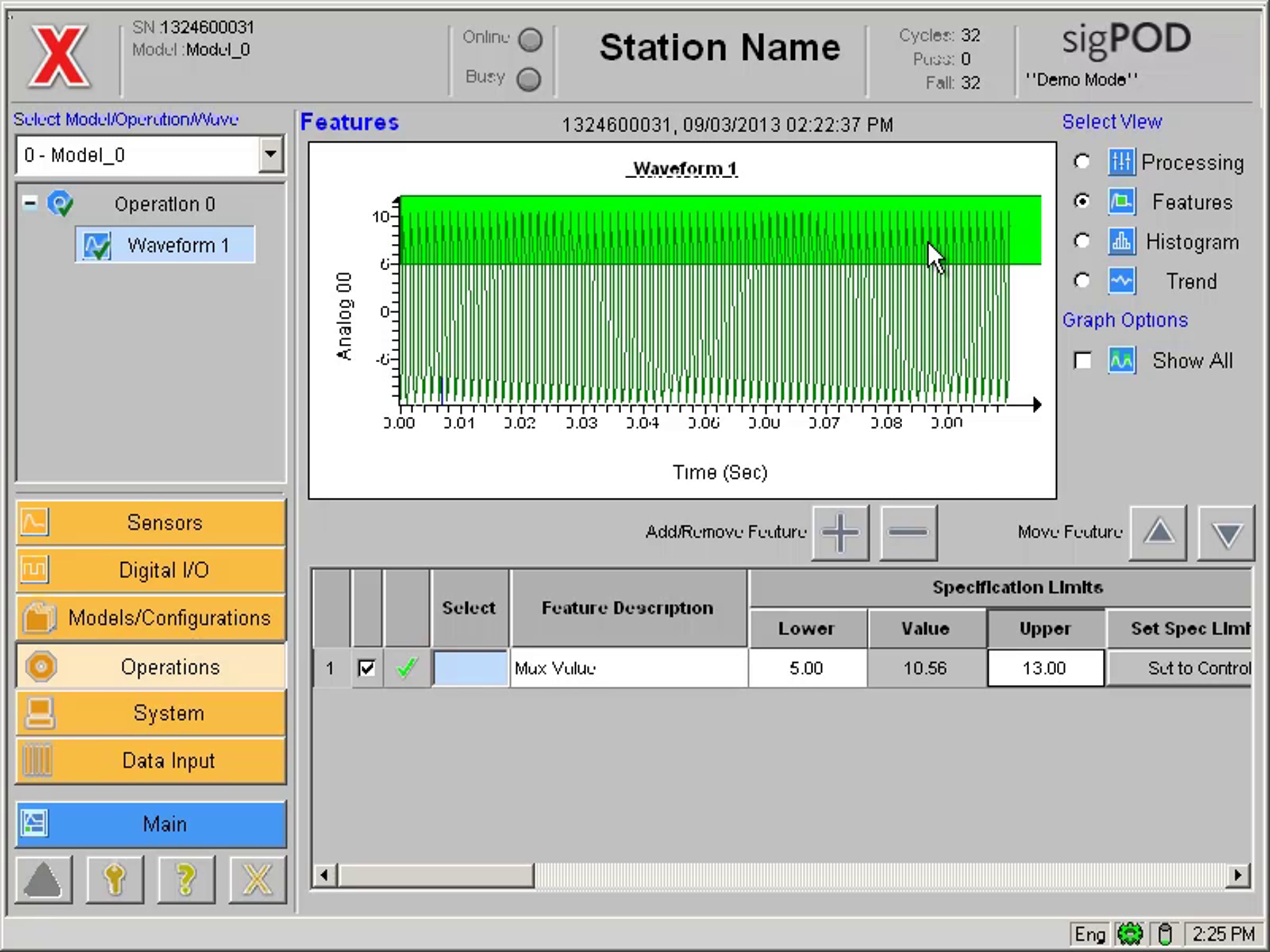This screenshot has width=1270, height=952.
Task: Click the Max Value feature description cell
Action: coord(629,668)
